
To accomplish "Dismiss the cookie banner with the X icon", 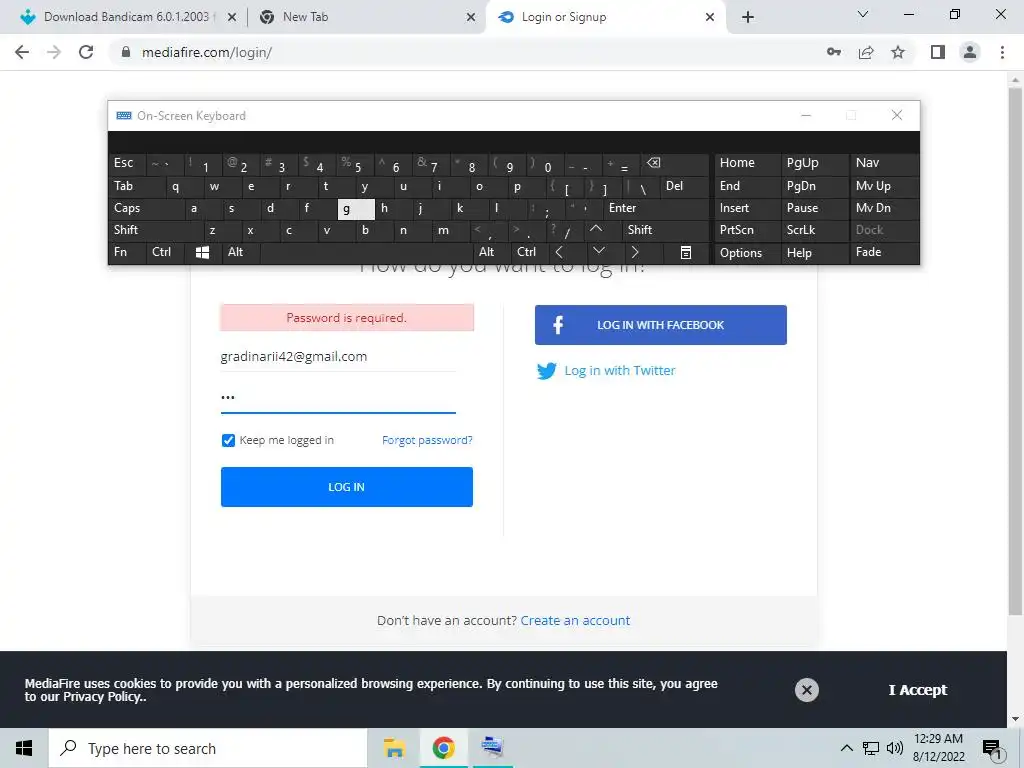I will [x=807, y=690].
